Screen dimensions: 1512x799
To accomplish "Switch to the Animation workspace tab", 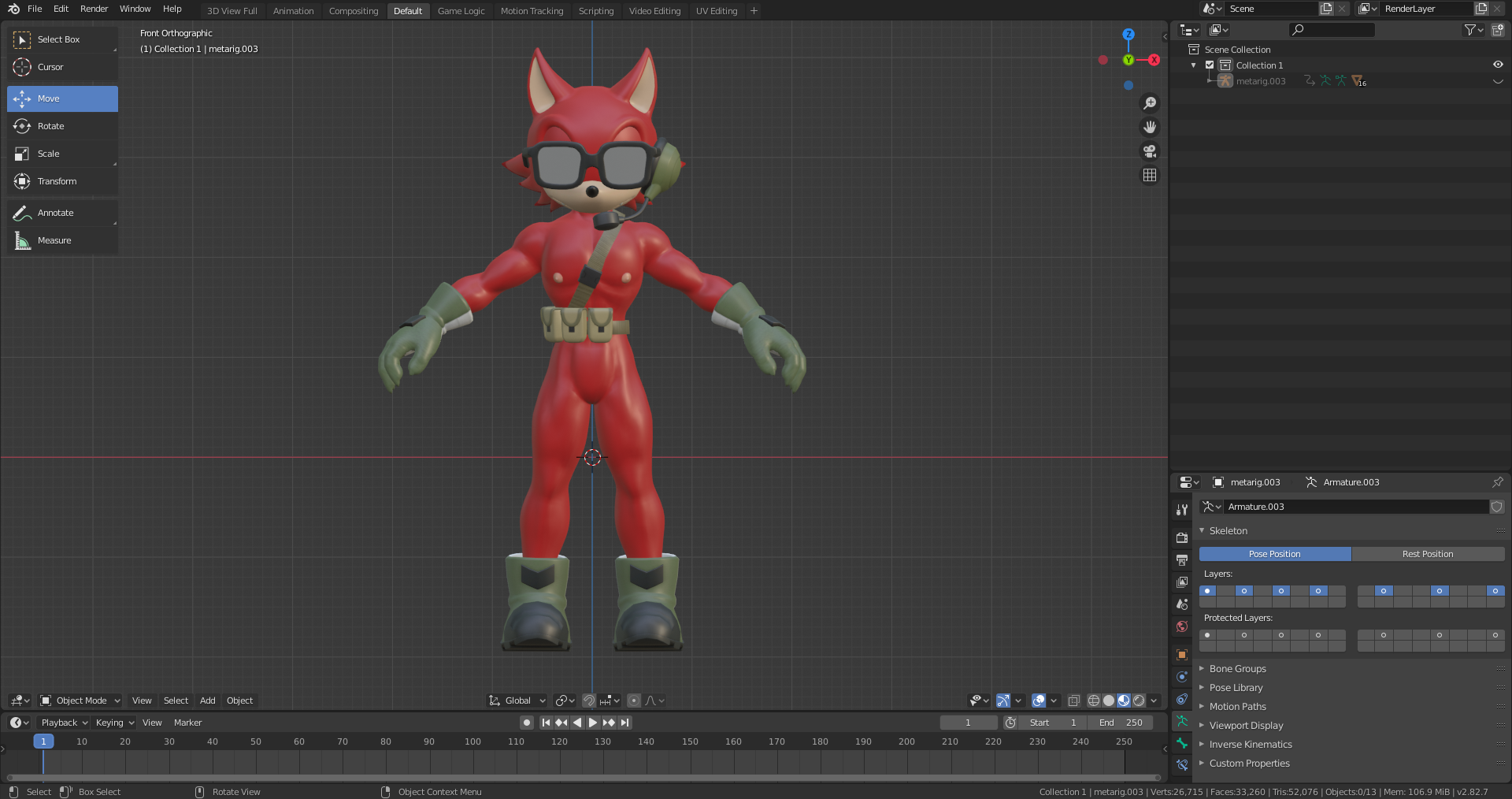I will point(293,11).
